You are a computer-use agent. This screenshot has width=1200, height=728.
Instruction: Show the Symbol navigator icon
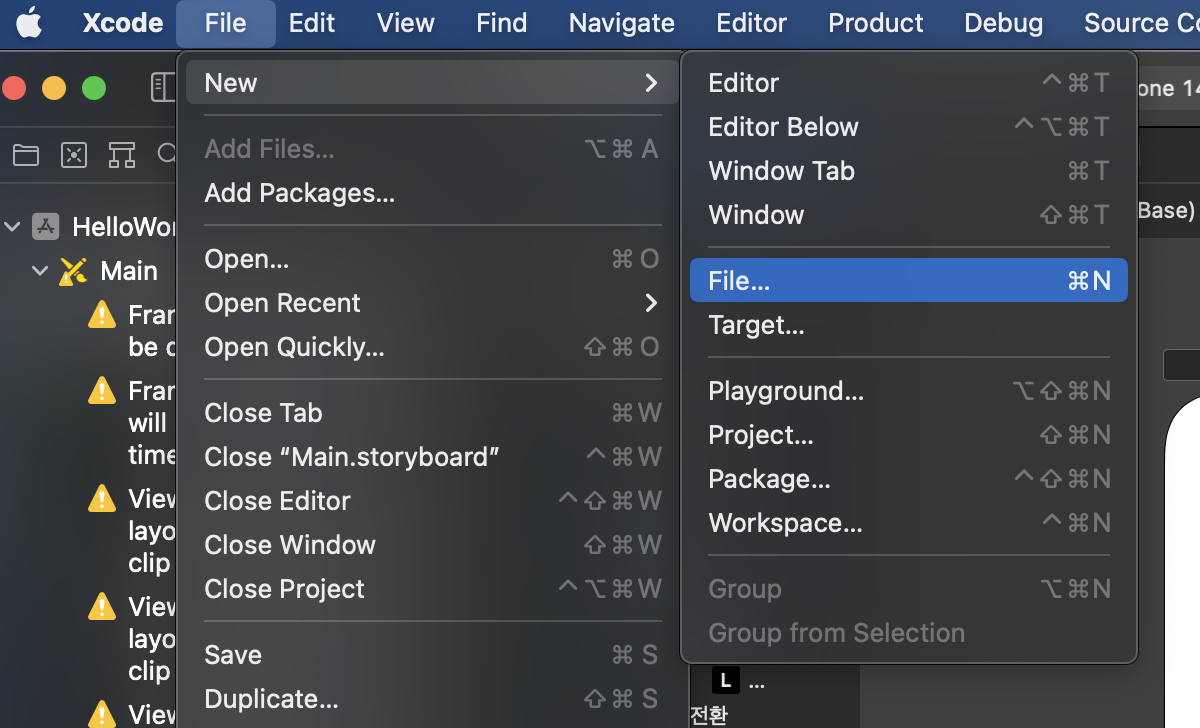coord(122,154)
